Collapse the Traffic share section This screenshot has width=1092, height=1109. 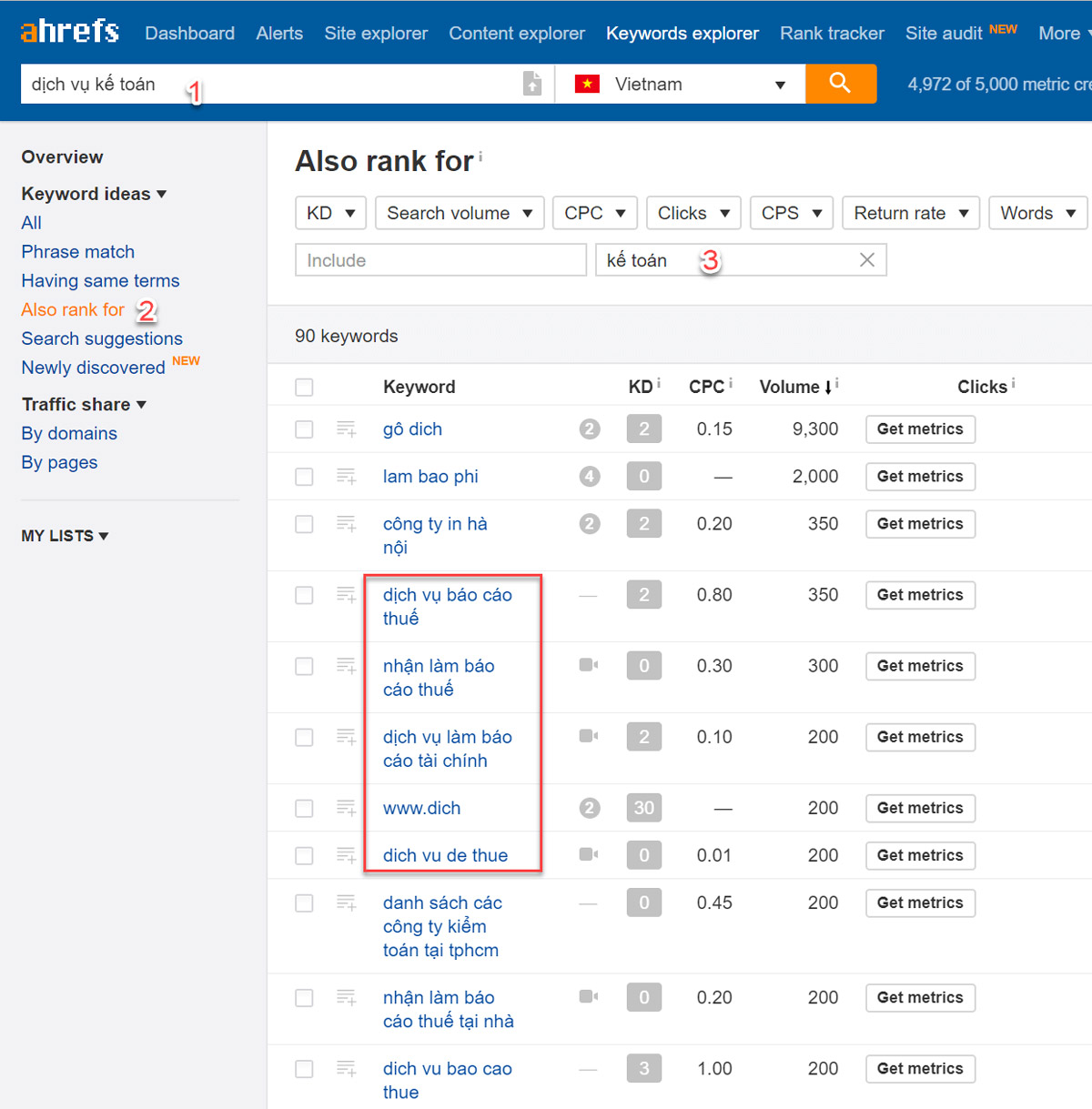pos(84,404)
